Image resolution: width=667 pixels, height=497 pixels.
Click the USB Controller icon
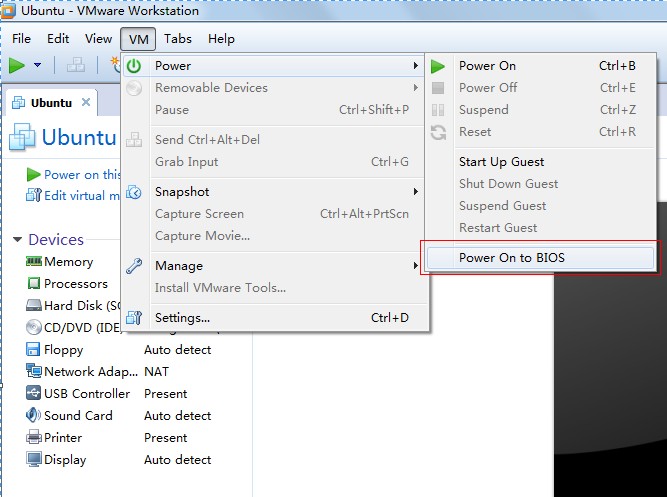click(33, 393)
